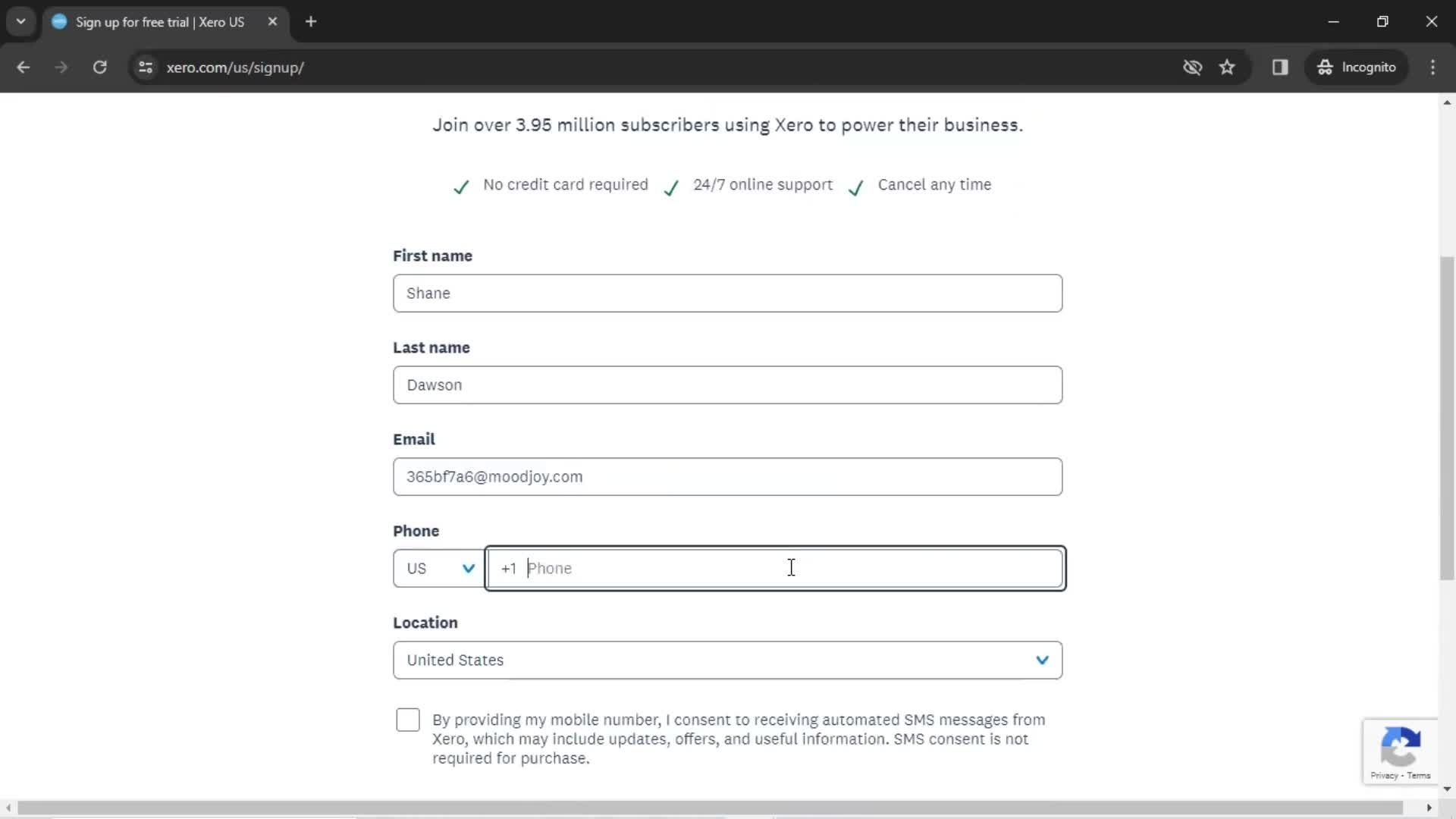This screenshot has width=1456, height=819.
Task: Click the '24/7 online support' text
Action: pos(763,185)
